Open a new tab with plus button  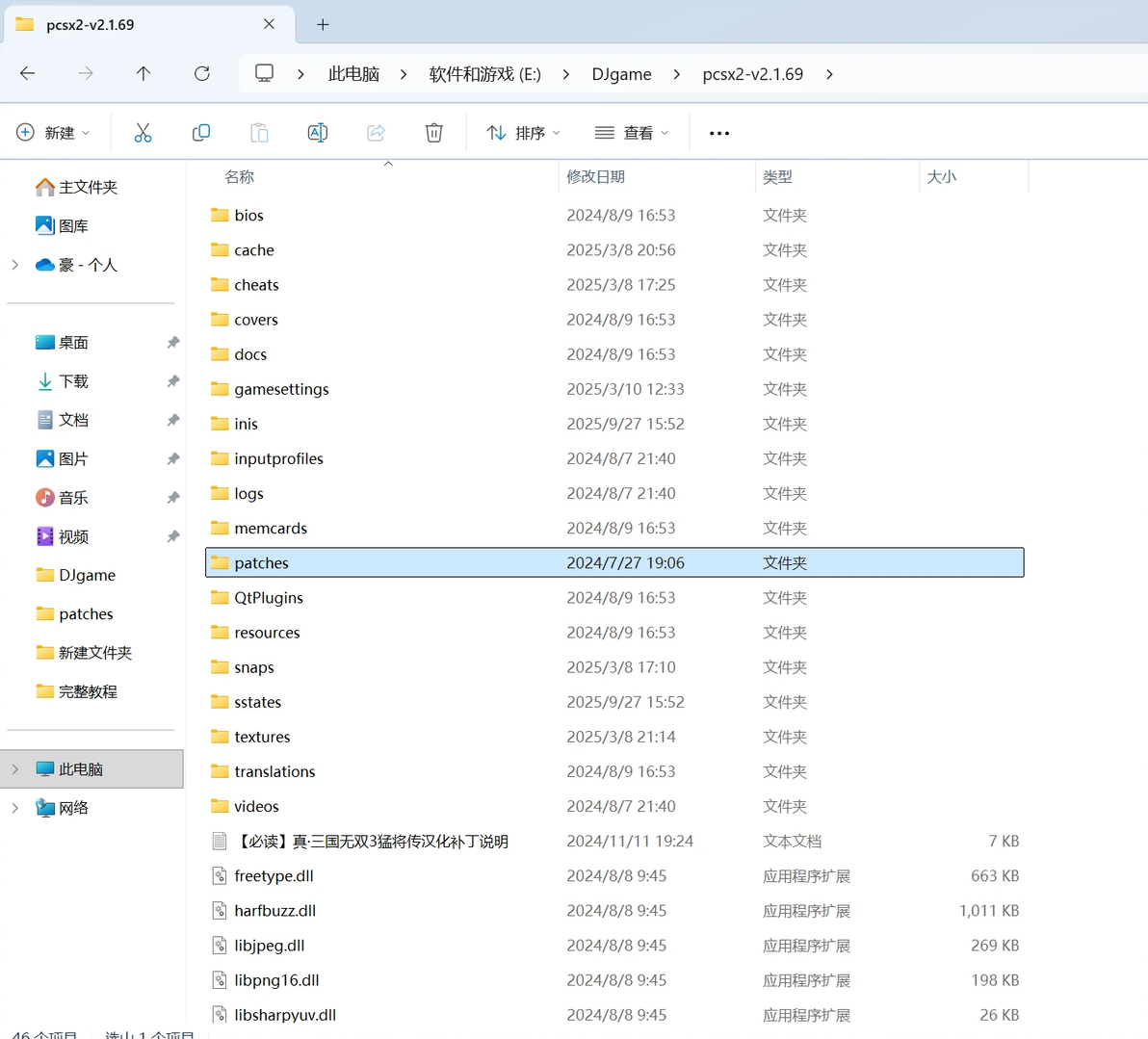point(323,25)
